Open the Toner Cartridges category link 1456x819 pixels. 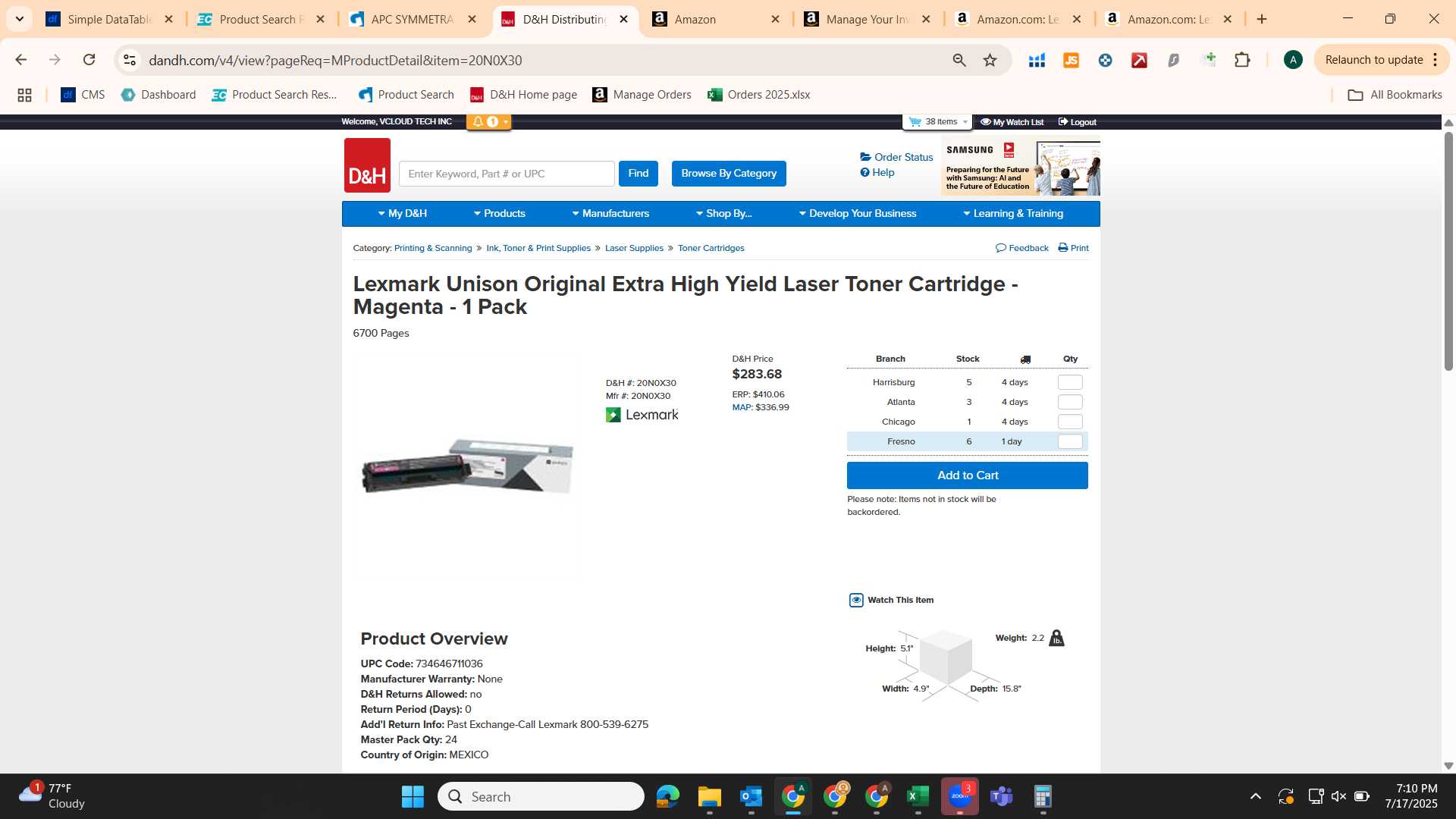[x=711, y=248]
